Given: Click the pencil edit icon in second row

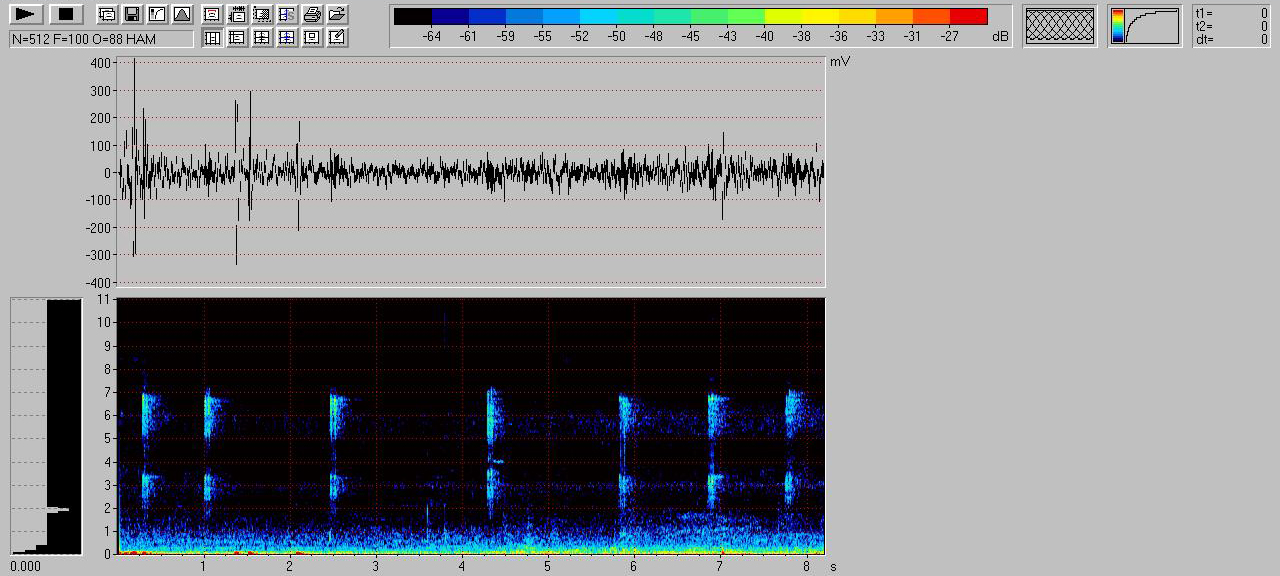Looking at the screenshot, I should point(337,38).
